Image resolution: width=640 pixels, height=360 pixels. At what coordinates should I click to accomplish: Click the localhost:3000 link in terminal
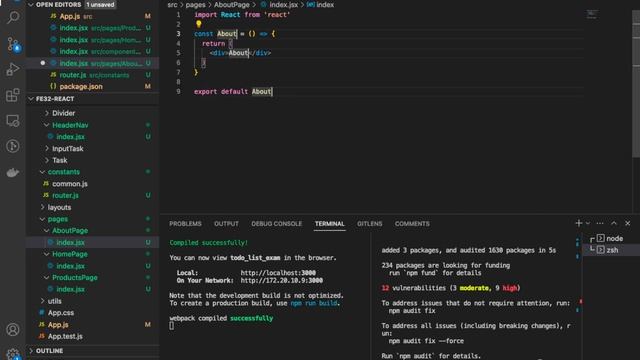(278, 273)
